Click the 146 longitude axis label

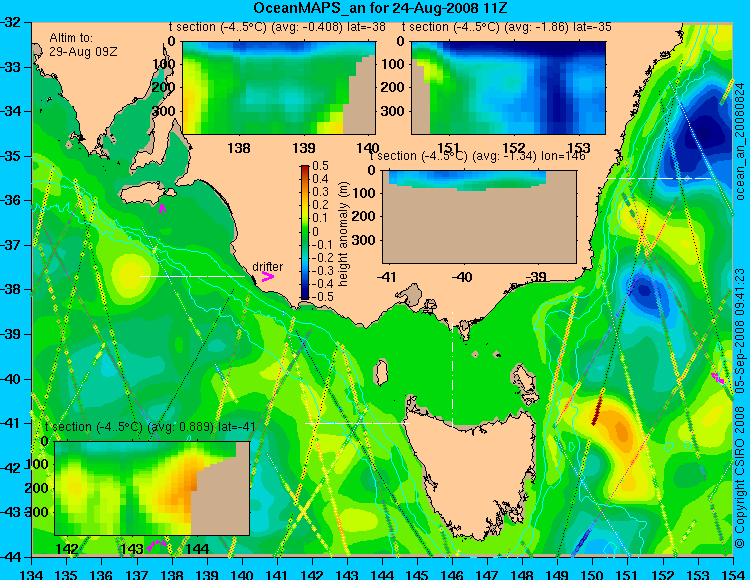pyautogui.click(x=452, y=574)
